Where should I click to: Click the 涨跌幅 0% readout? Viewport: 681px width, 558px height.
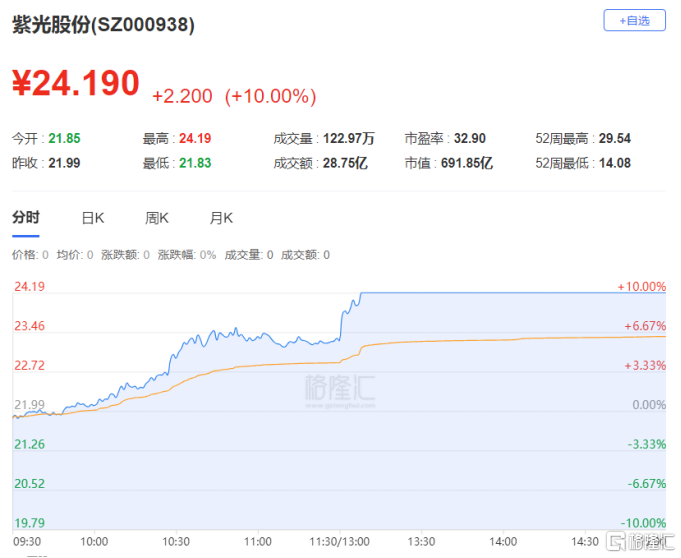(187, 255)
